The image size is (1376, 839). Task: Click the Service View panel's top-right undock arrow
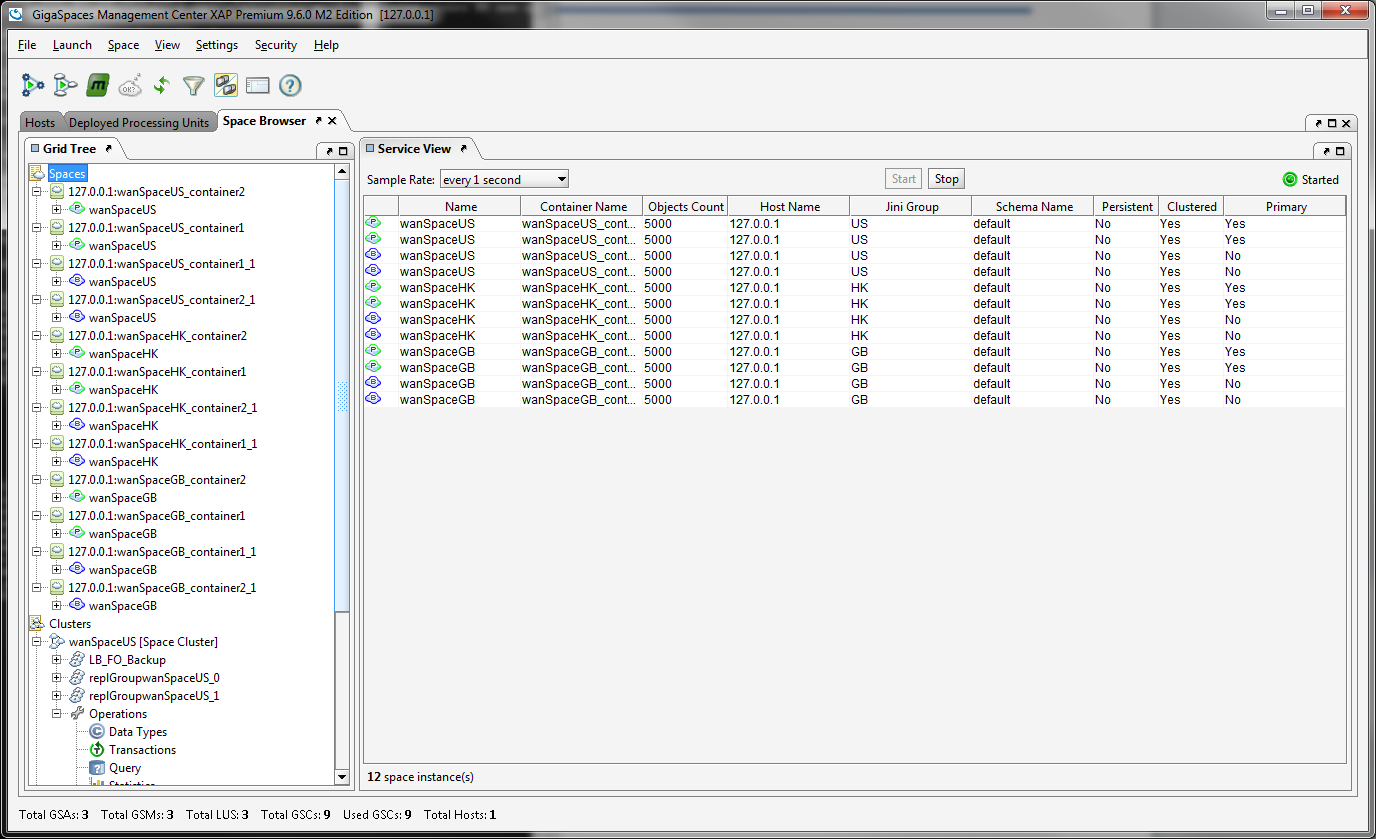[x=1328, y=152]
